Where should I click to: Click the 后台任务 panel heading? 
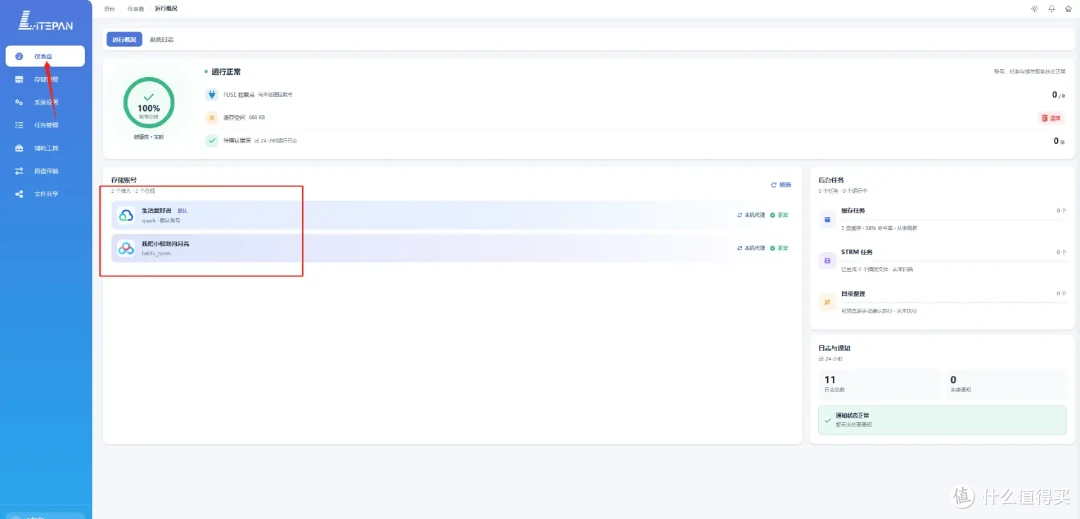click(x=831, y=180)
